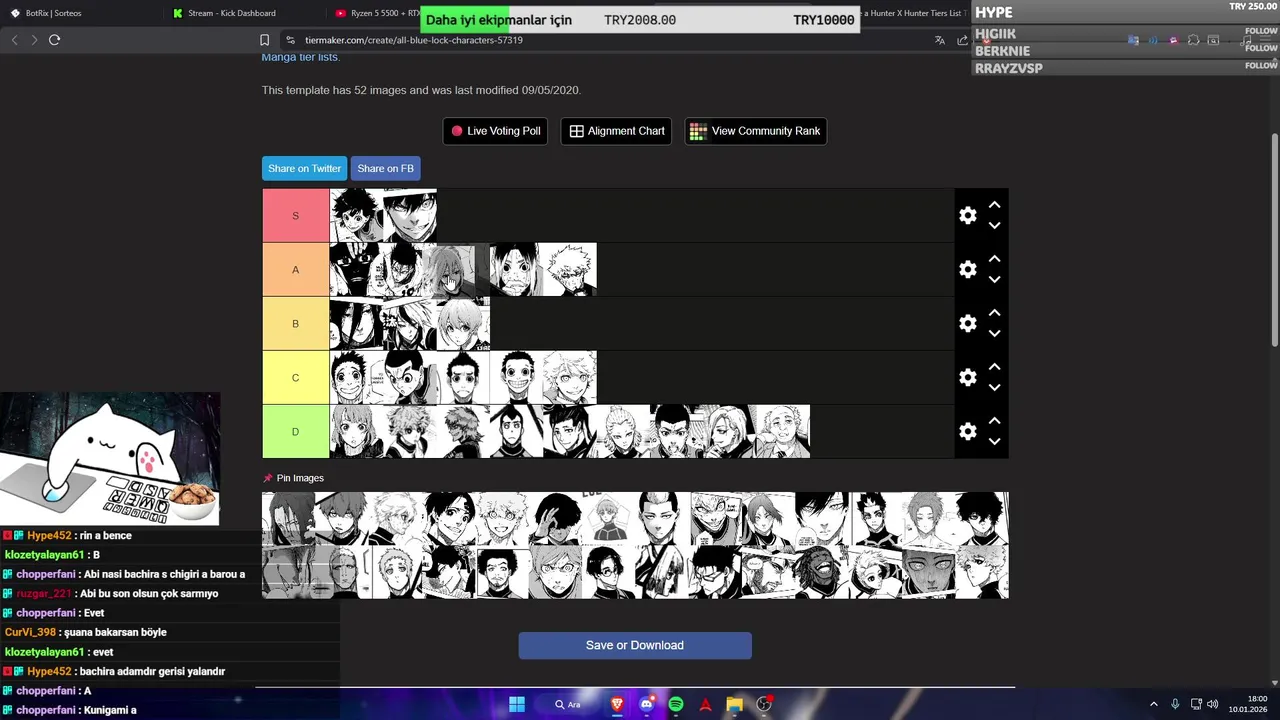Open File Explorer from taskbar
The width and height of the screenshot is (1280, 720).
735,704
